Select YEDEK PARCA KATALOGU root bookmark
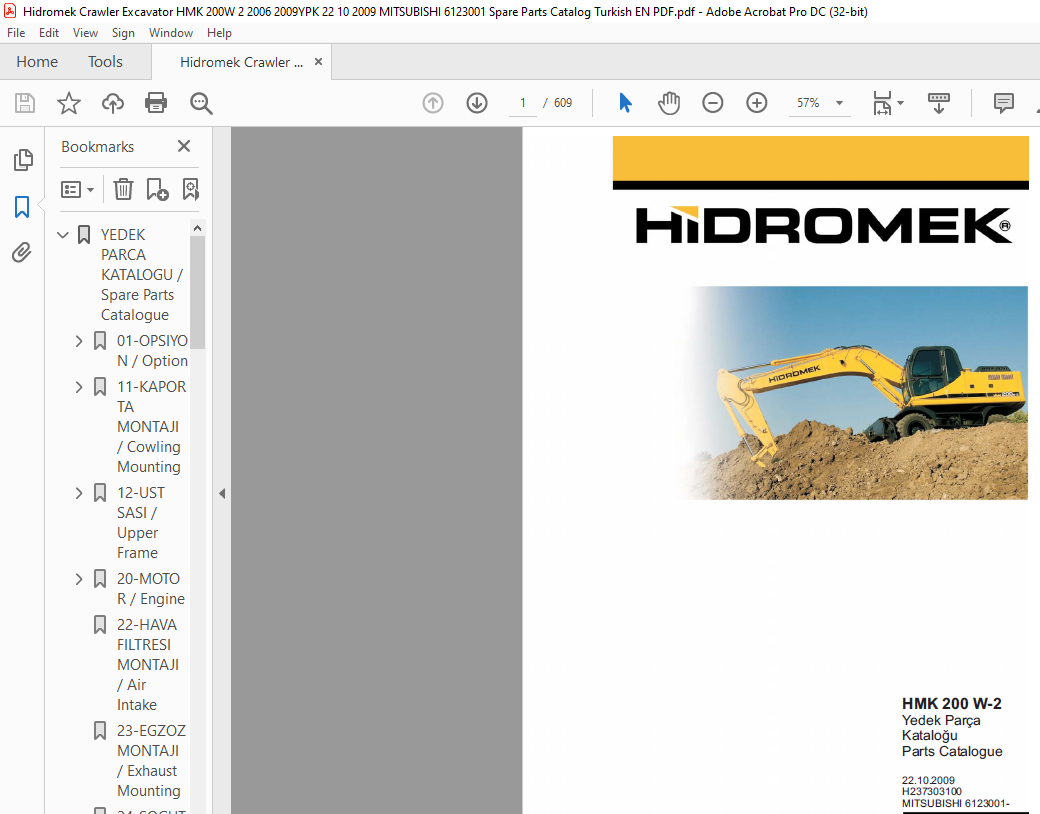This screenshot has width=1040, height=814. point(141,275)
